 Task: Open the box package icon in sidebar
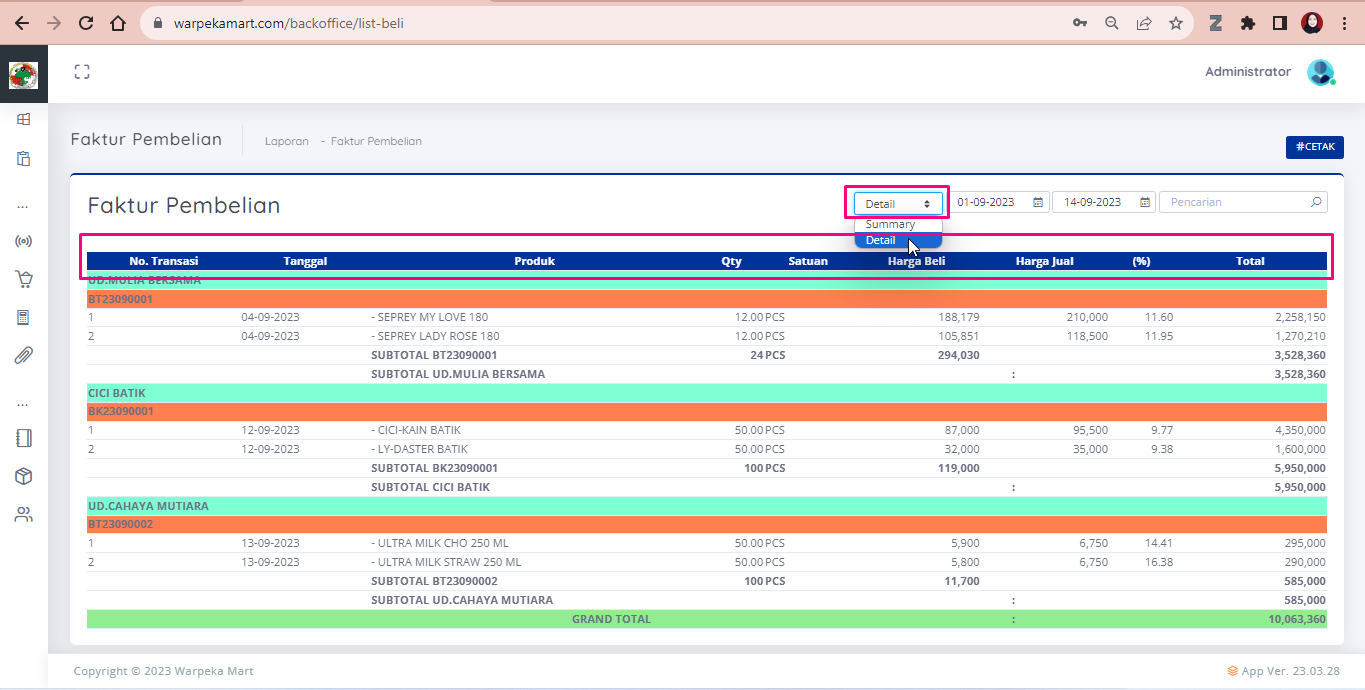(x=23, y=476)
